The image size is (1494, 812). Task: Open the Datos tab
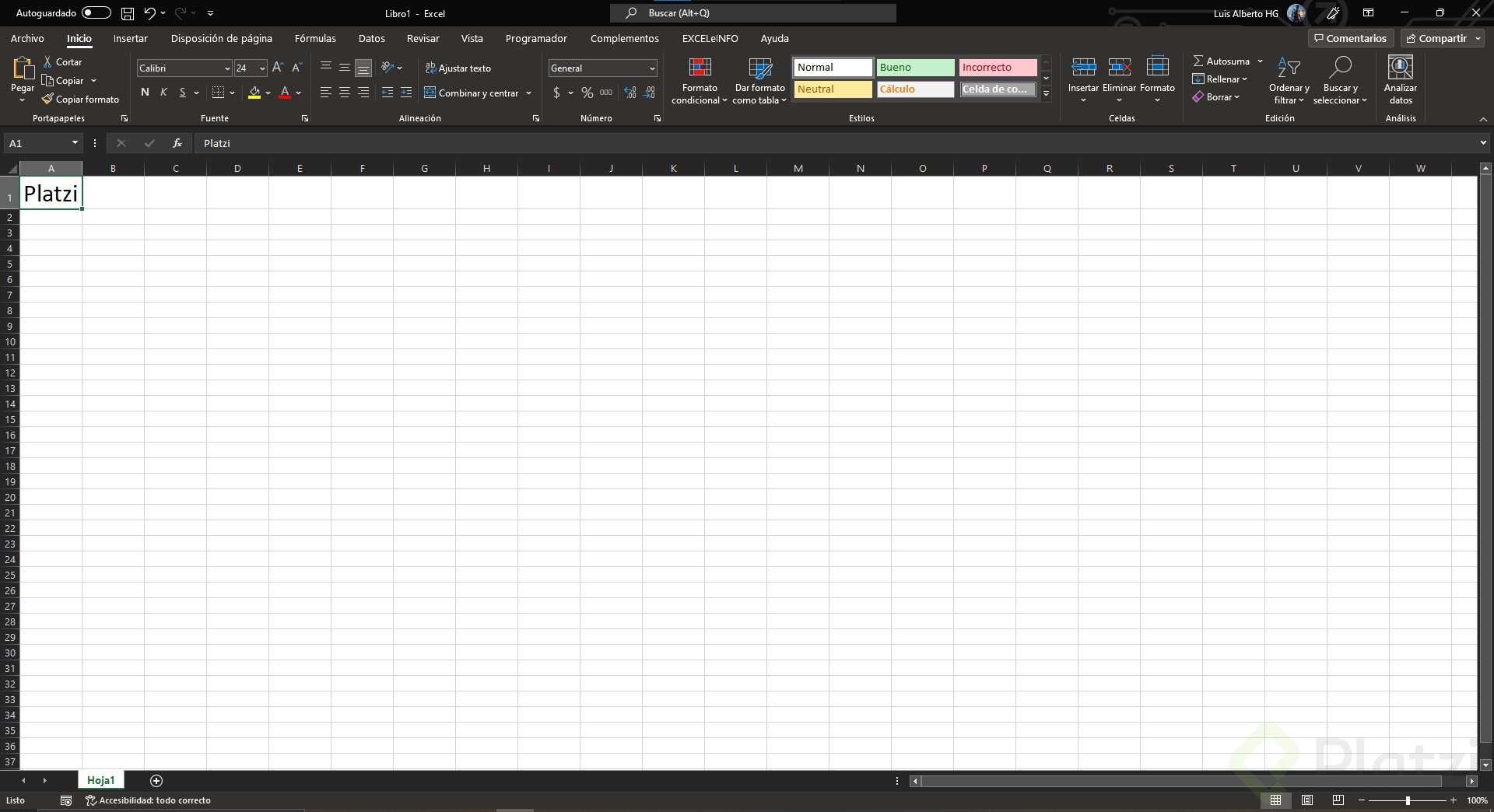372,38
